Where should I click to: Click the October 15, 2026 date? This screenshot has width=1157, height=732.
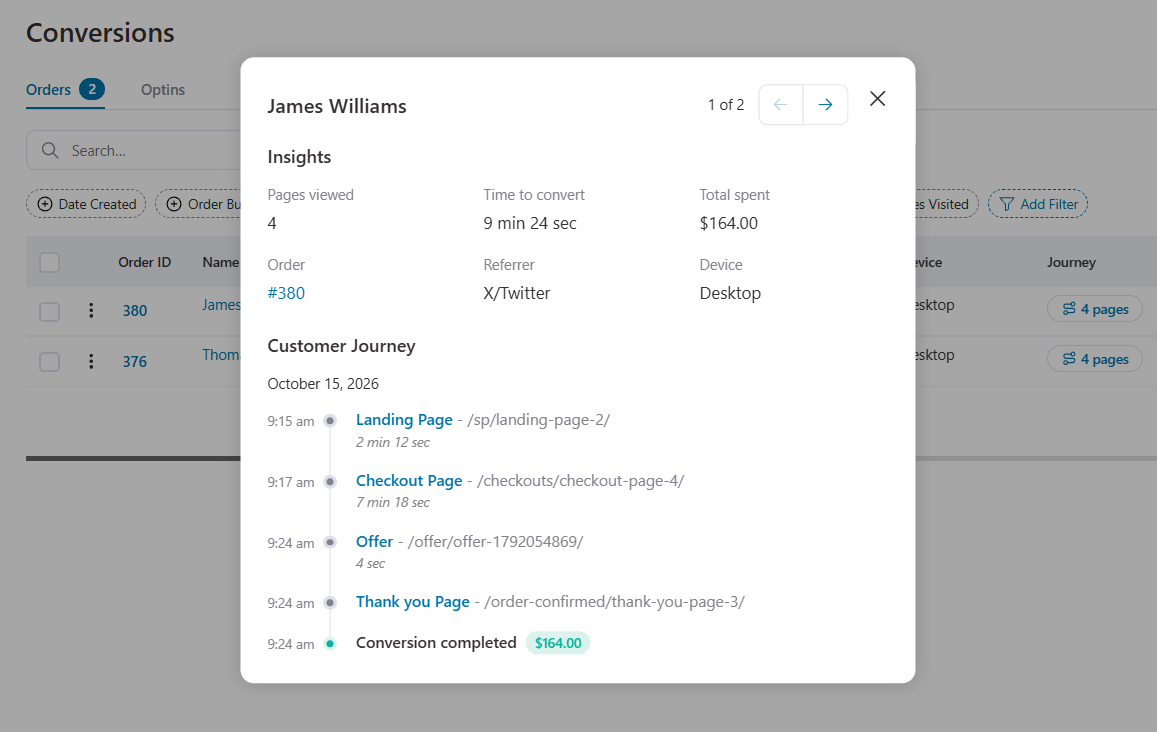coord(323,384)
